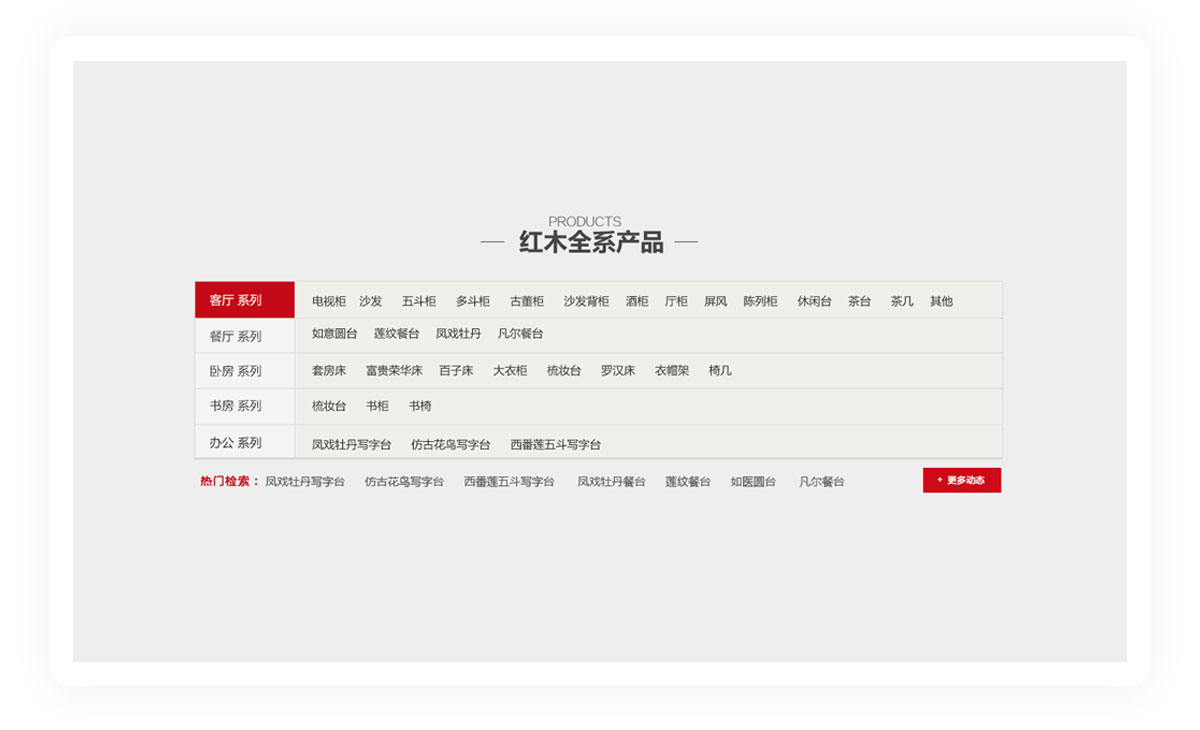Select hot-search term 如医圆台
The image size is (1200, 730).
753,481
